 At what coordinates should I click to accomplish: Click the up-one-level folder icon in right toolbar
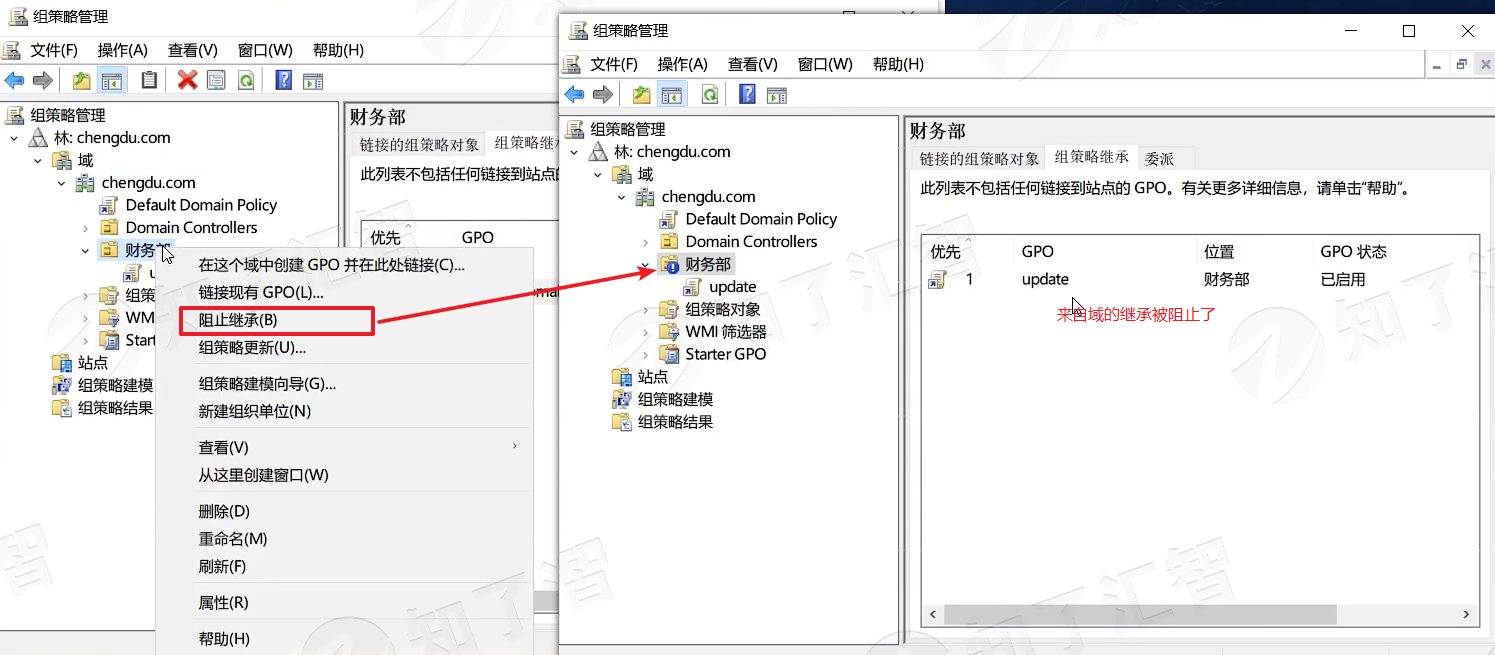(x=641, y=94)
